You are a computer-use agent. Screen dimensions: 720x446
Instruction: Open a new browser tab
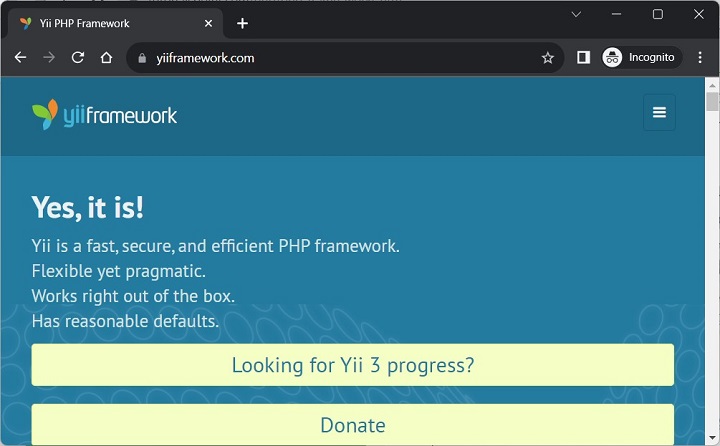(242, 23)
